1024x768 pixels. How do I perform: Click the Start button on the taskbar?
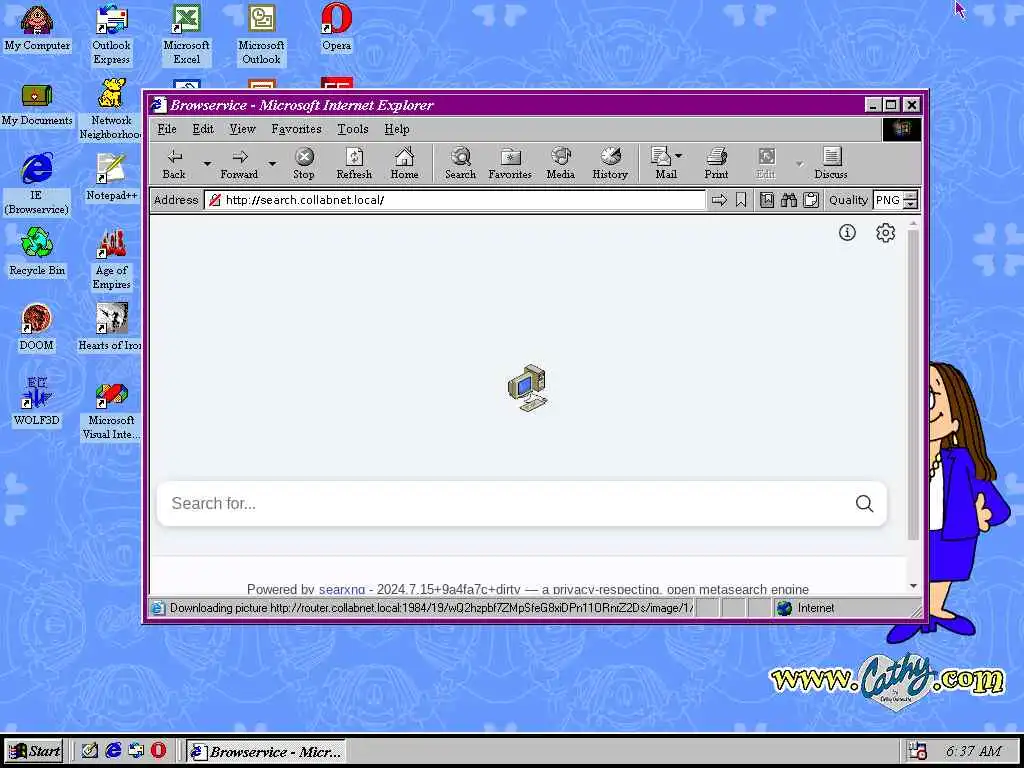click(x=33, y=751)
